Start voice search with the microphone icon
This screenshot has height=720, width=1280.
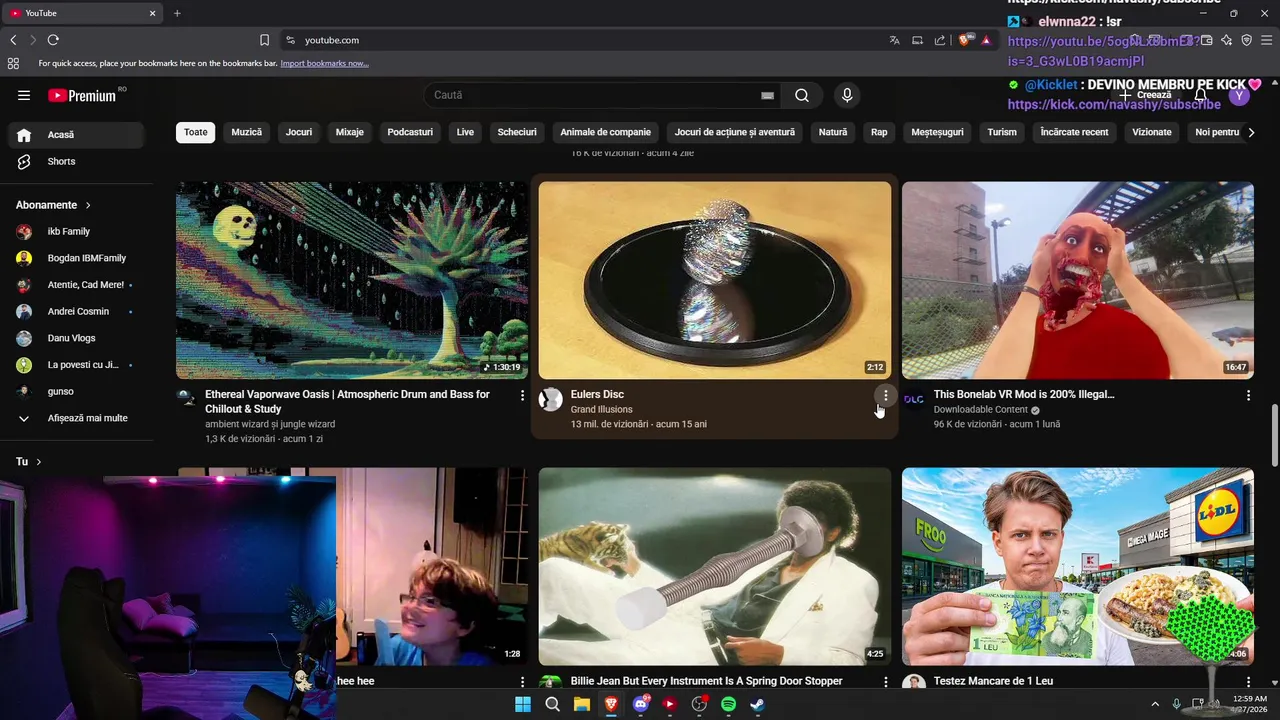point(847,95)
